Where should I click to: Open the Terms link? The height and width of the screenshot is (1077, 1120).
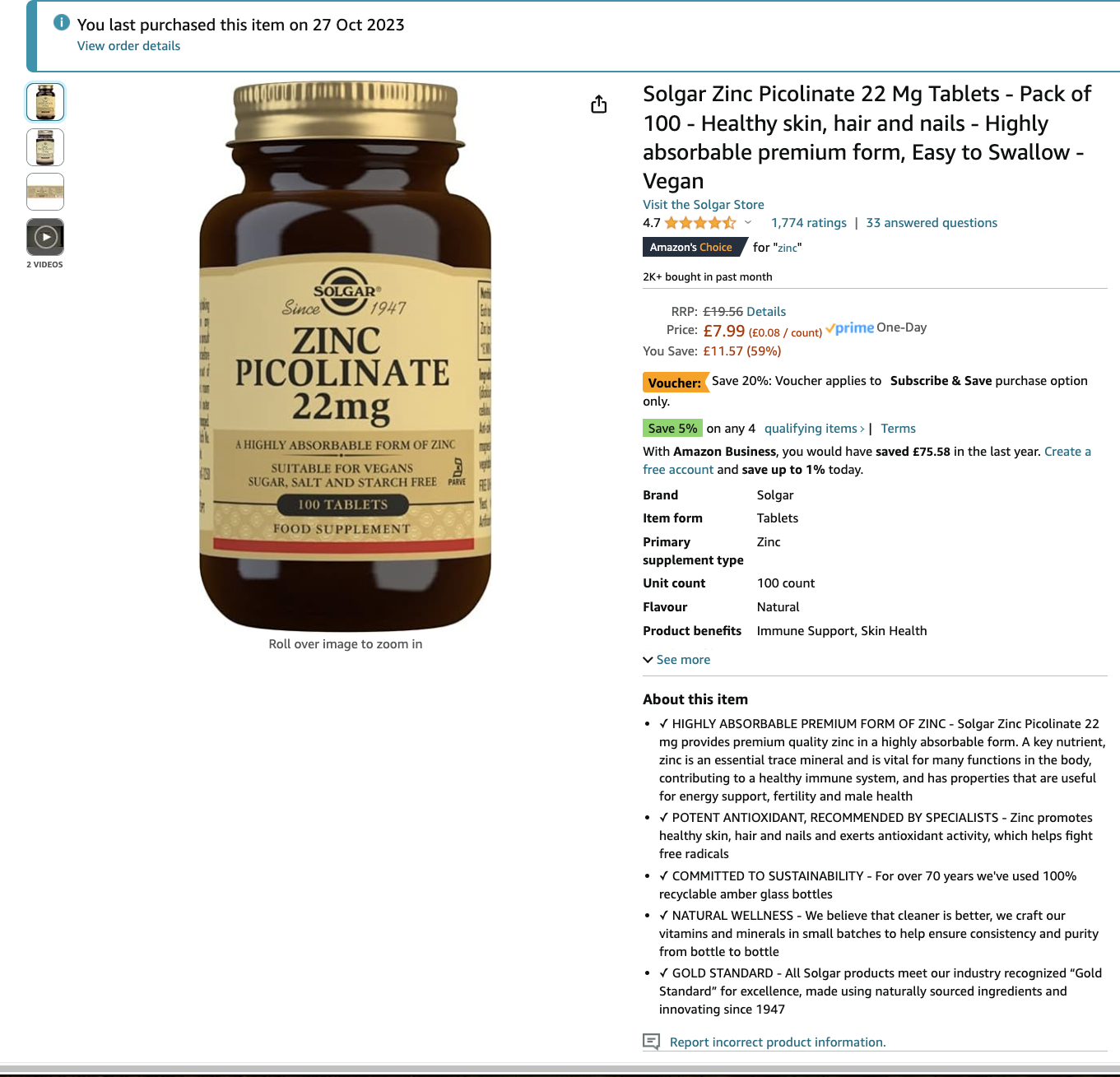click(898, 429)
